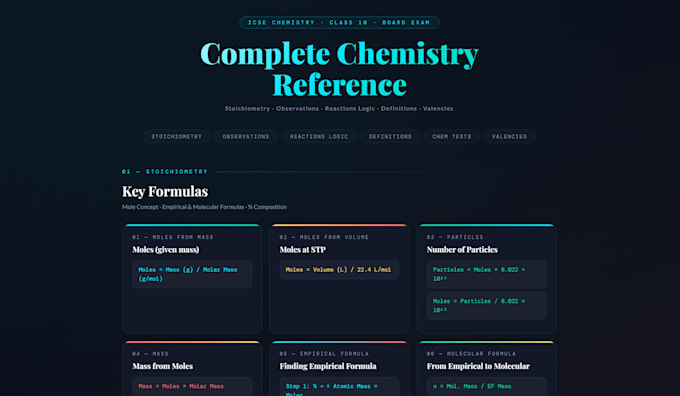Click the 'Mass from Moles' card title
This screenshot has width=680, height=396.
(x=163, y=366)
